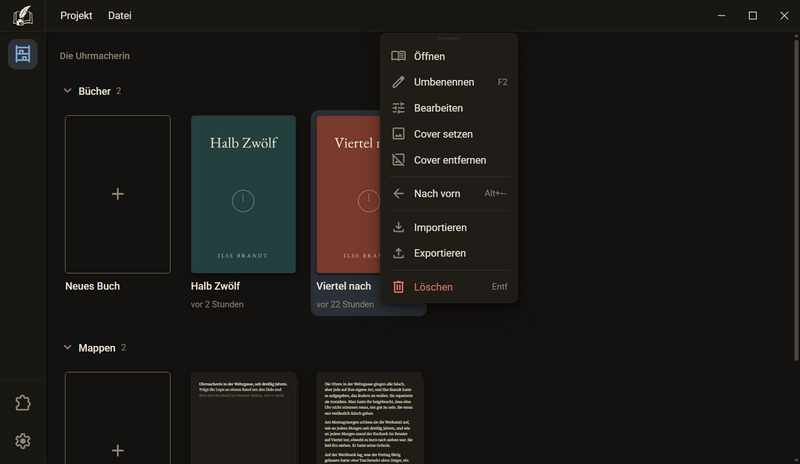Click the download icon beside Importieren

tap(398, 228)
